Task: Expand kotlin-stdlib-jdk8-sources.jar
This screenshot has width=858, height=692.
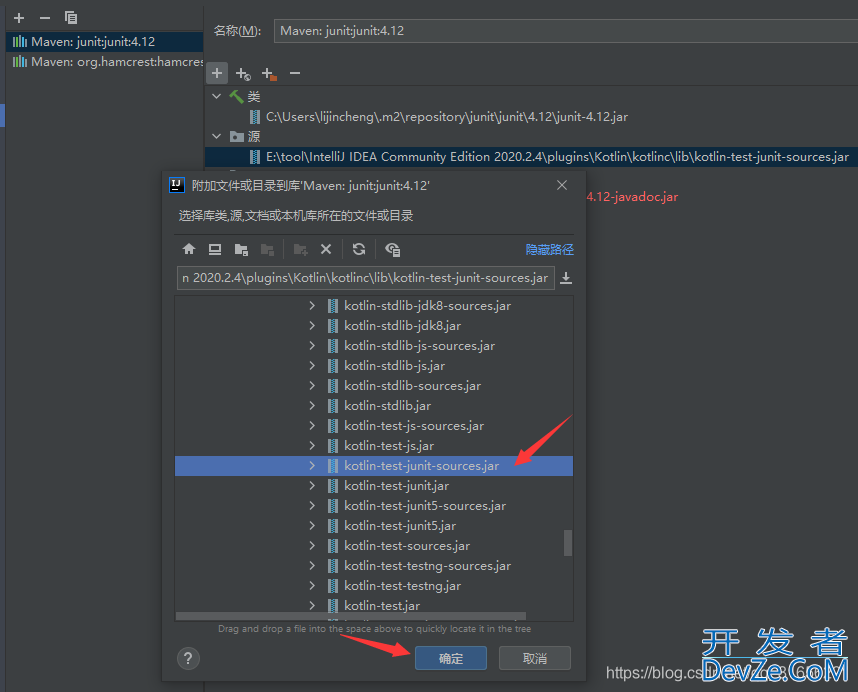Action: click(312, 306)
